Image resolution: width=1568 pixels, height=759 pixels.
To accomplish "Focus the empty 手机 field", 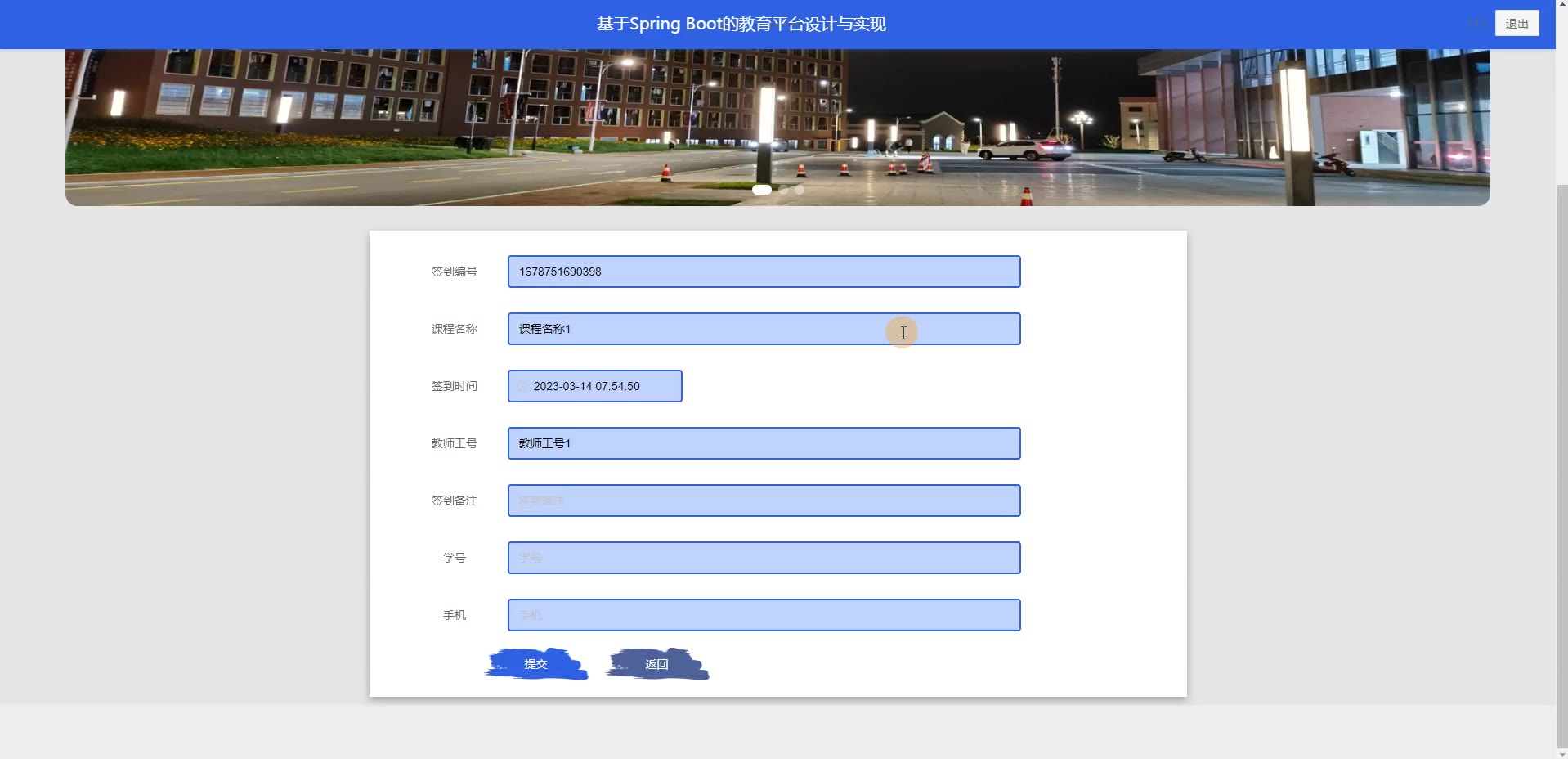I will [x=764, y=615].
